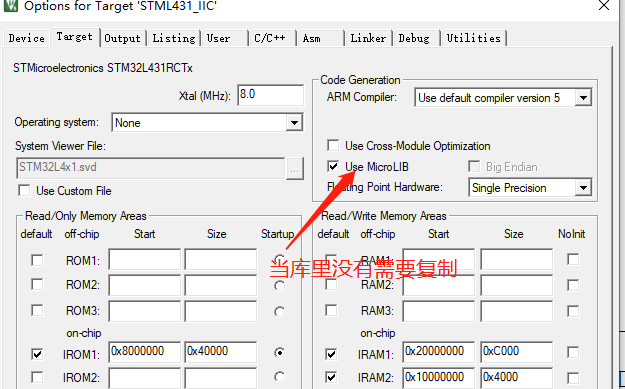Click the ROM3 Start address field
This screenshot has width=625, height=389.
(144, 311)
